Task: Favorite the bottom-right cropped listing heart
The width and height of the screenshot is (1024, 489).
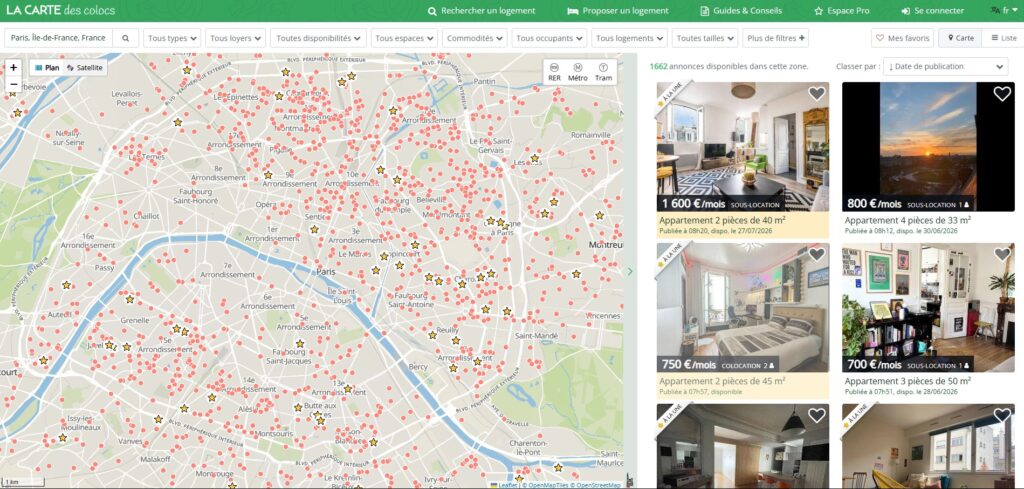Action: click(x=1002, y=415)
